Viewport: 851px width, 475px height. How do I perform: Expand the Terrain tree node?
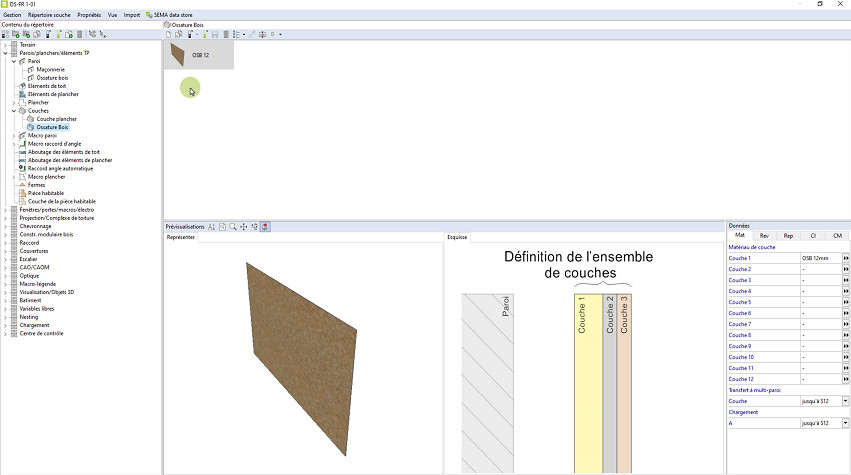point(5,45)
